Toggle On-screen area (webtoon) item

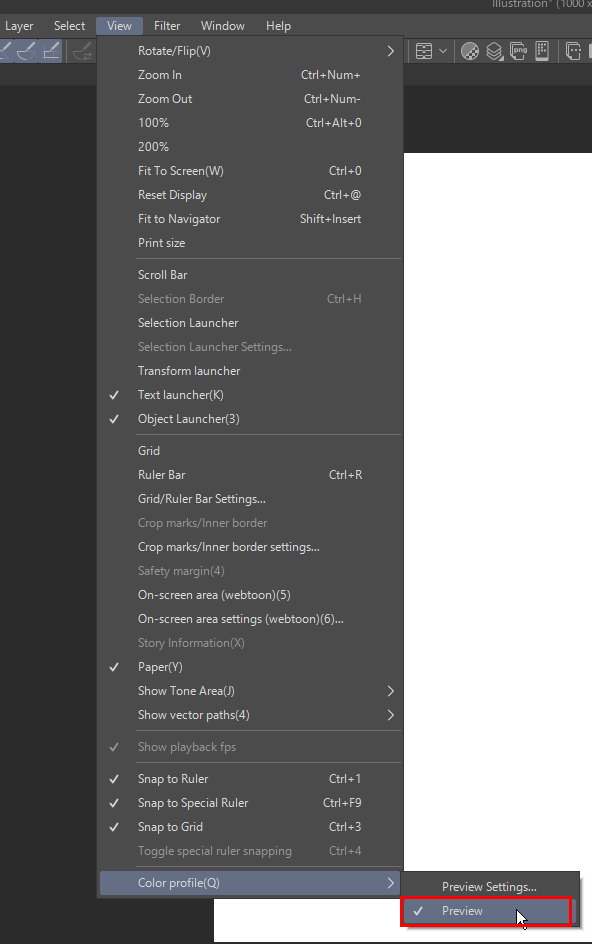(251, 595)
